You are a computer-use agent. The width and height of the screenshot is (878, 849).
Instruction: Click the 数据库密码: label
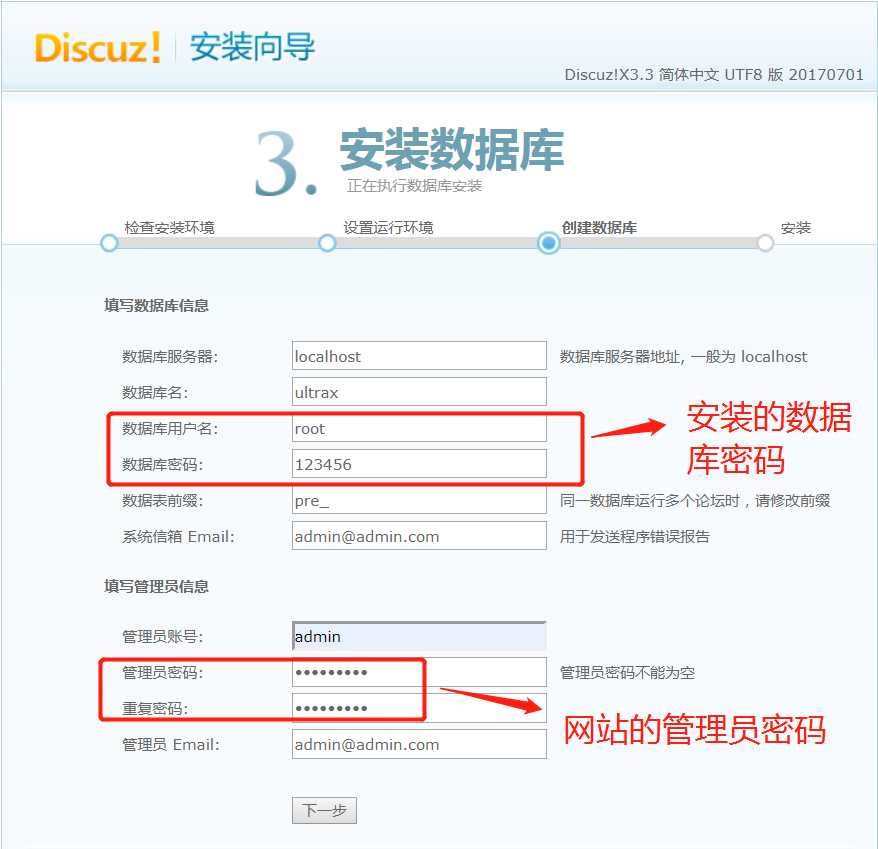click(x=162, y=464)
